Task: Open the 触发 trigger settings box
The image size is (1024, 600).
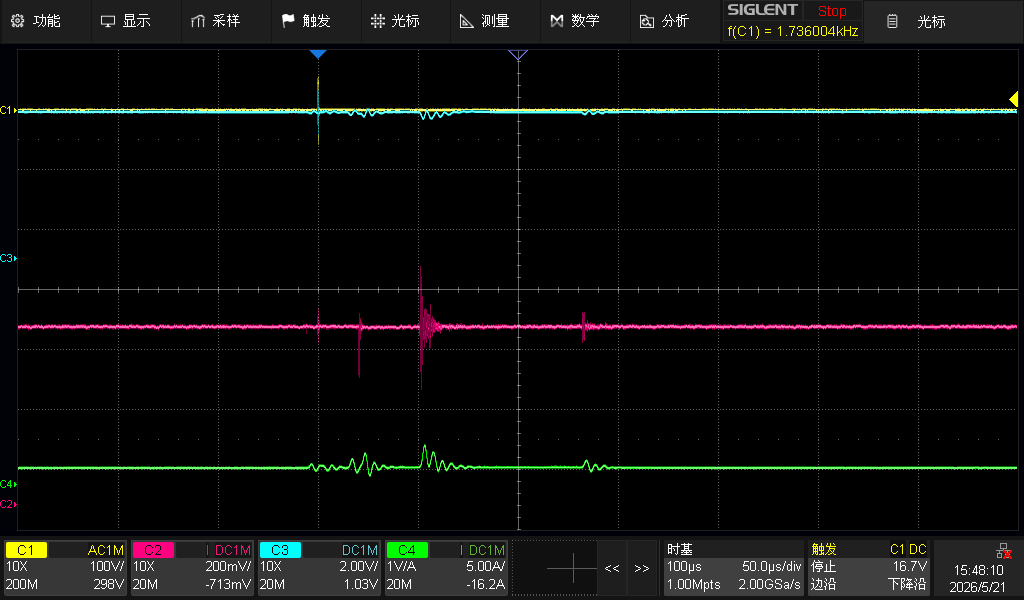Action: click(x=869, y=567)
